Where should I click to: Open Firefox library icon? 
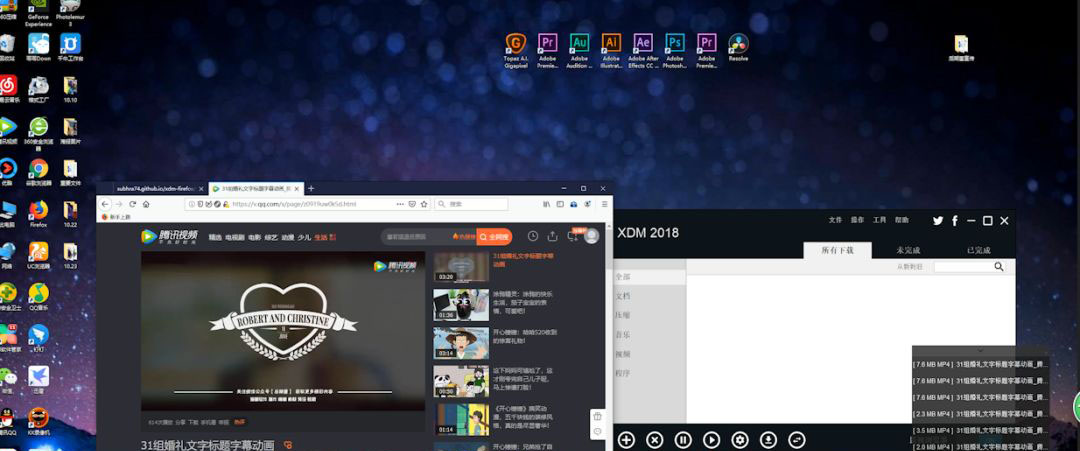point(547,204)
